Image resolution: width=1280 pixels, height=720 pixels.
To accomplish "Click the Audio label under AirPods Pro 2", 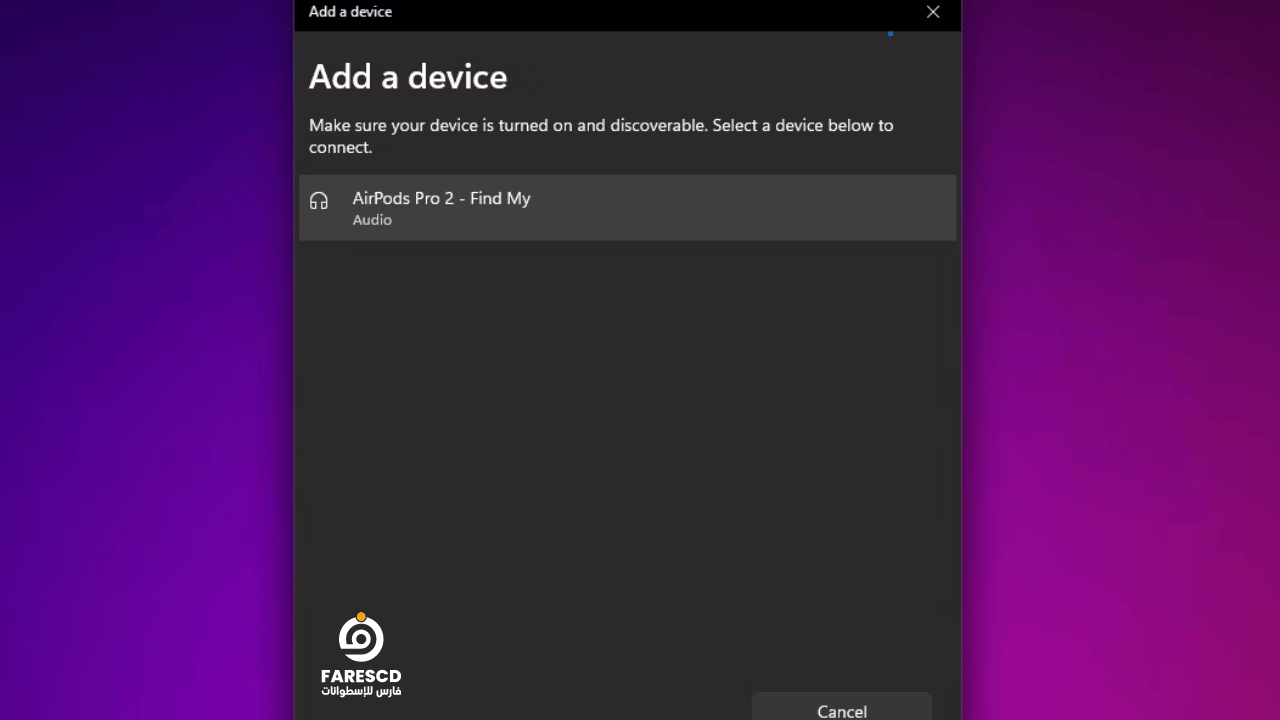I will [372, 220].
